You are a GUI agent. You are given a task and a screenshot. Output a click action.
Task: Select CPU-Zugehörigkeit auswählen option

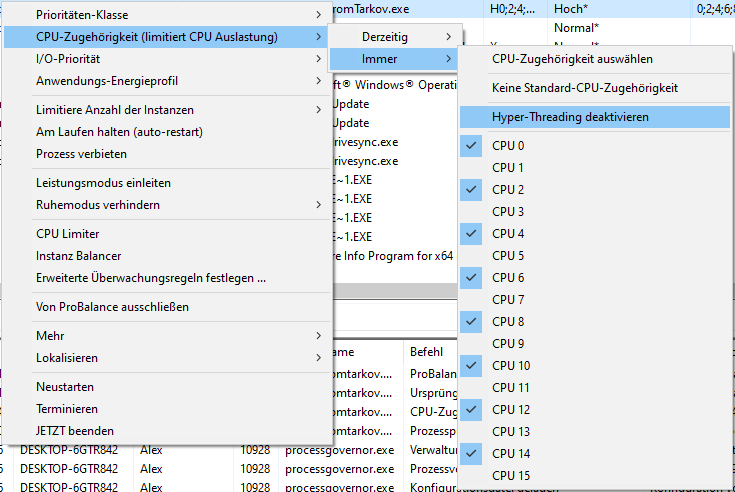594,59
